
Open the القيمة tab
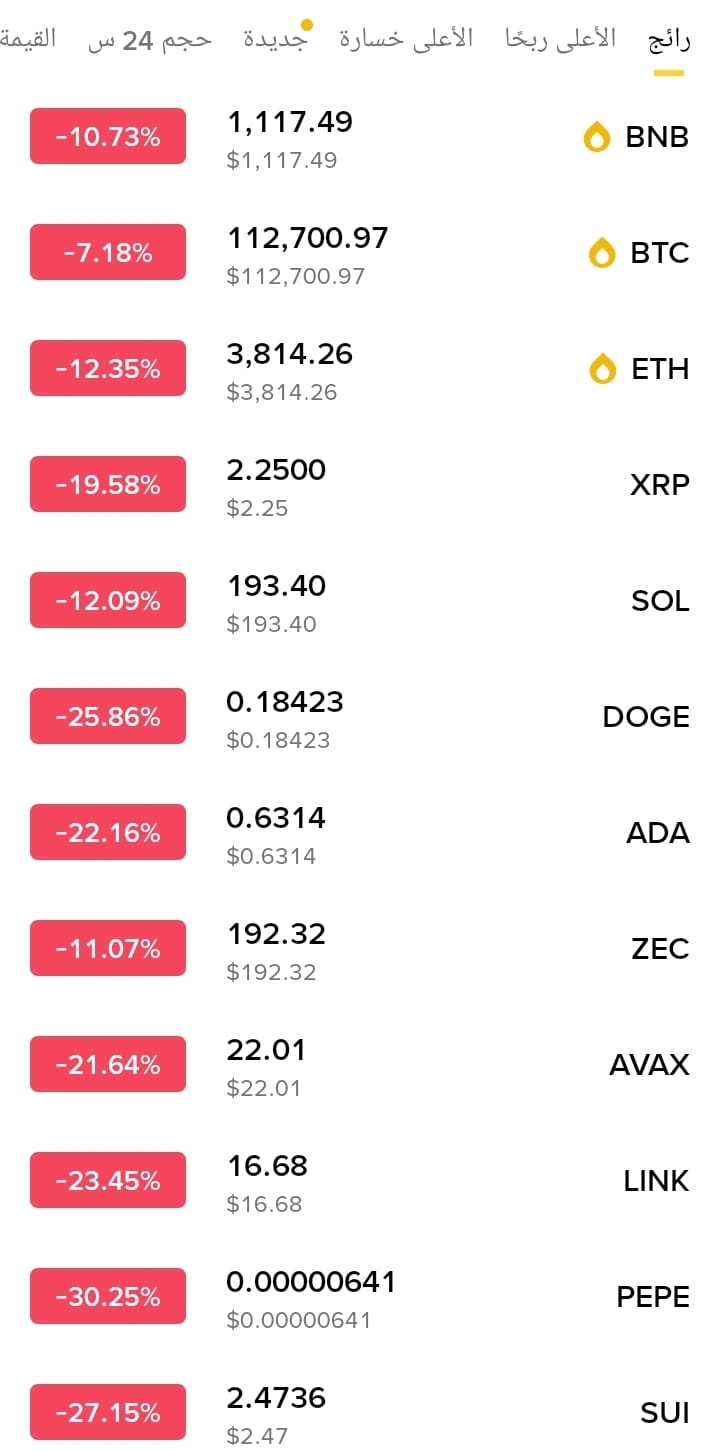(28, 40)
